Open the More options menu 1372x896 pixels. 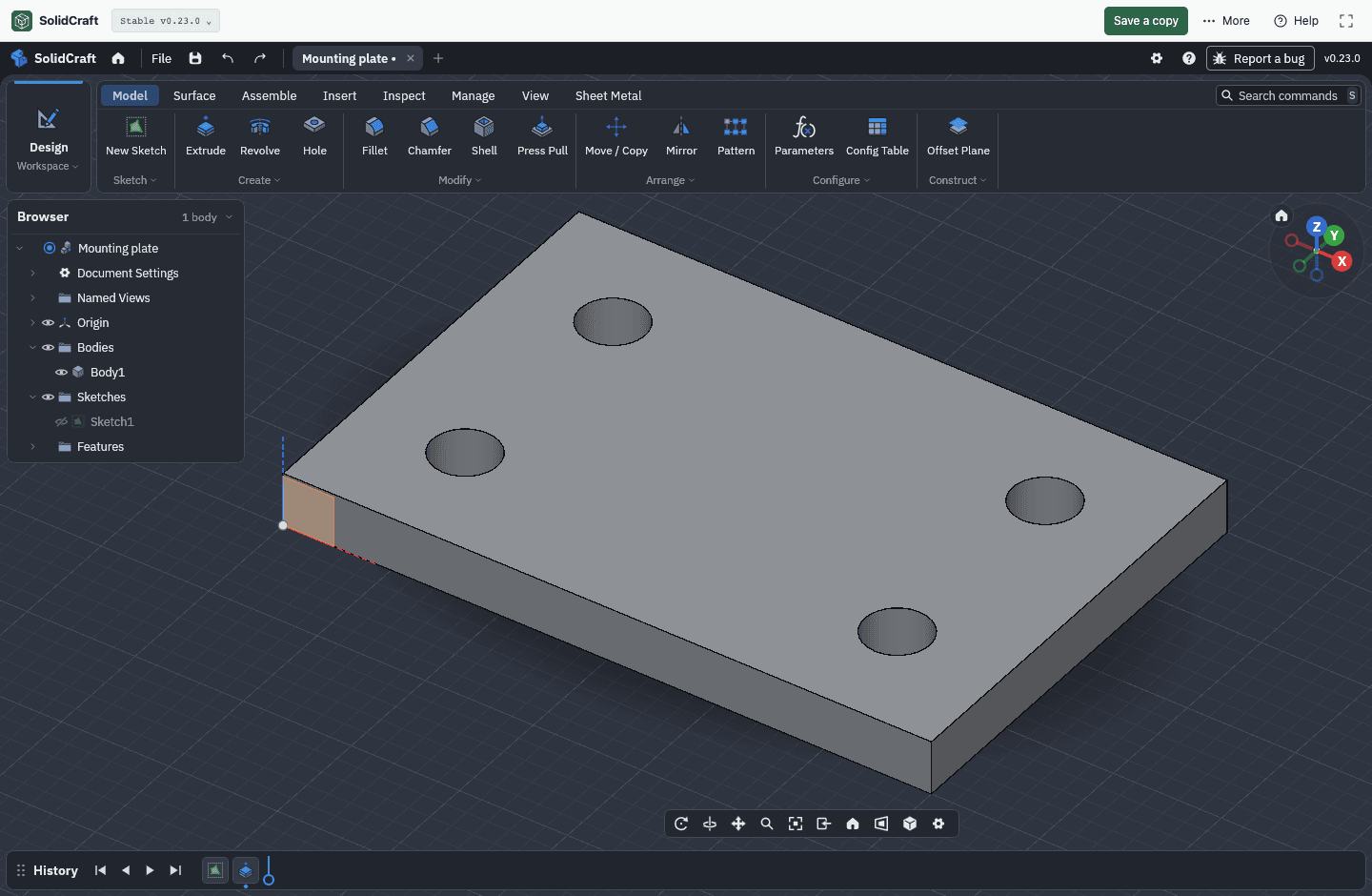1226,21
